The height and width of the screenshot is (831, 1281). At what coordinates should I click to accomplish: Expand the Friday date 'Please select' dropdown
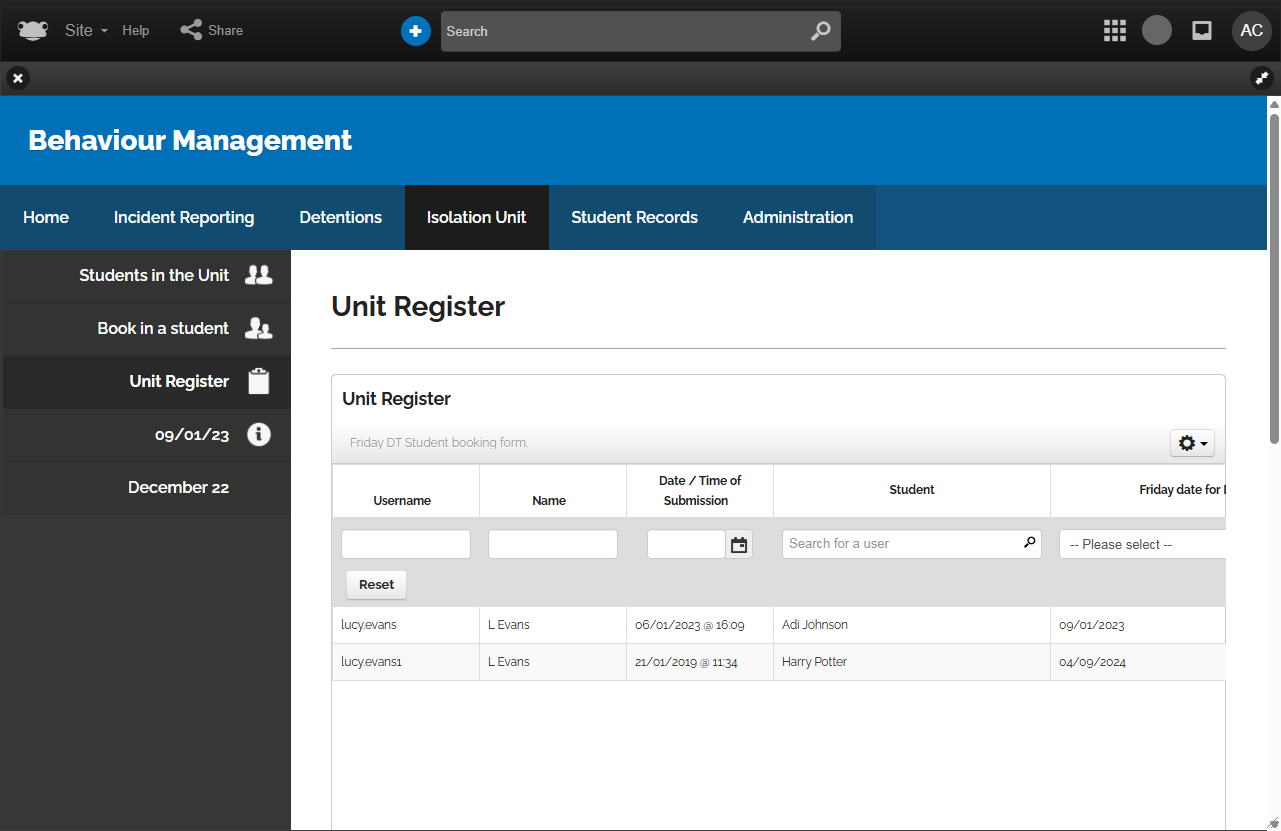[x=1142, y=545]
